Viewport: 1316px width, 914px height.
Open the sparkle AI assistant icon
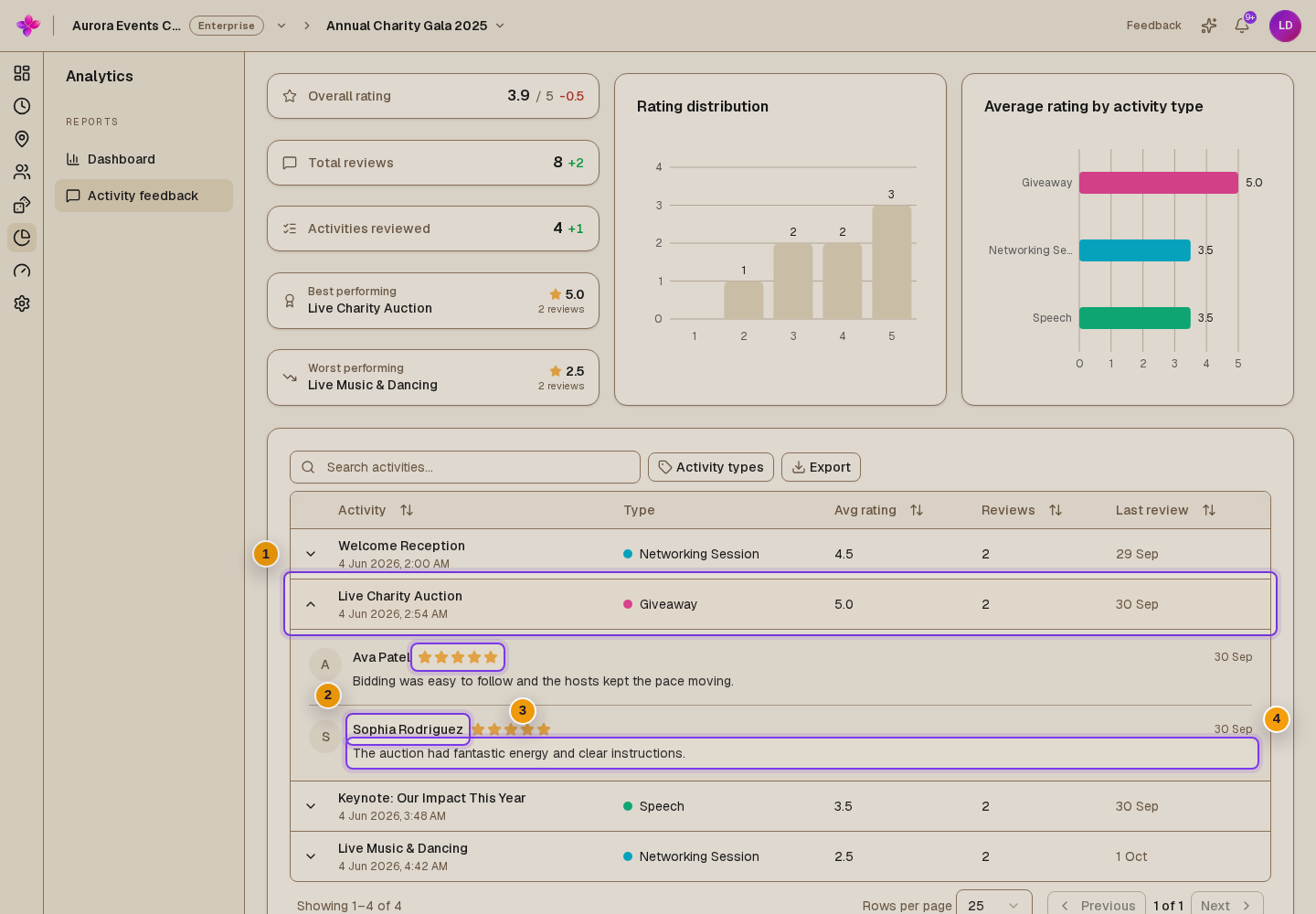click(x=1209, y=26)
